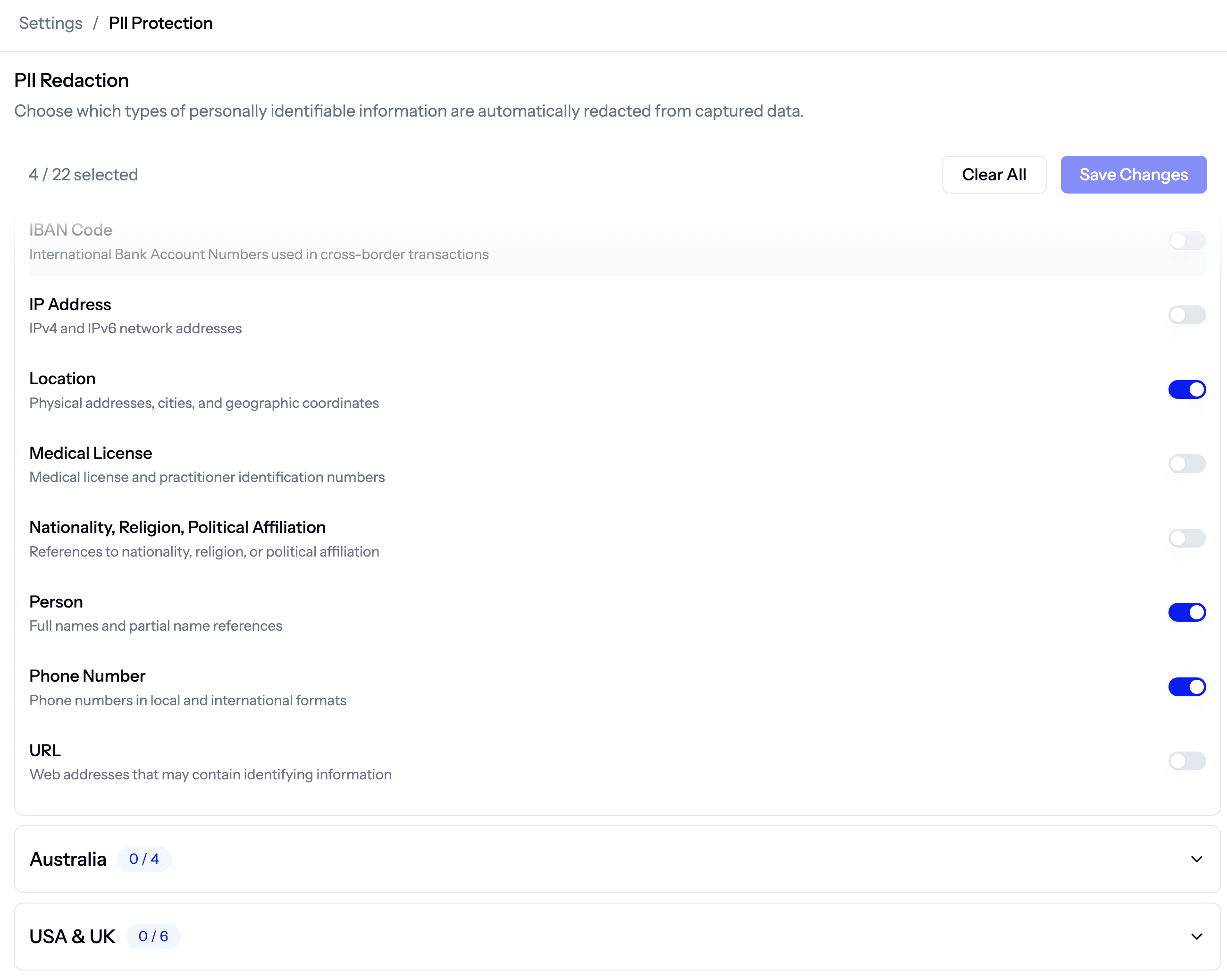Screen dimensions: 1227x980
Task: Click the 0 / 6 badge beside USA & UK
Action: [x=152, y=937]
